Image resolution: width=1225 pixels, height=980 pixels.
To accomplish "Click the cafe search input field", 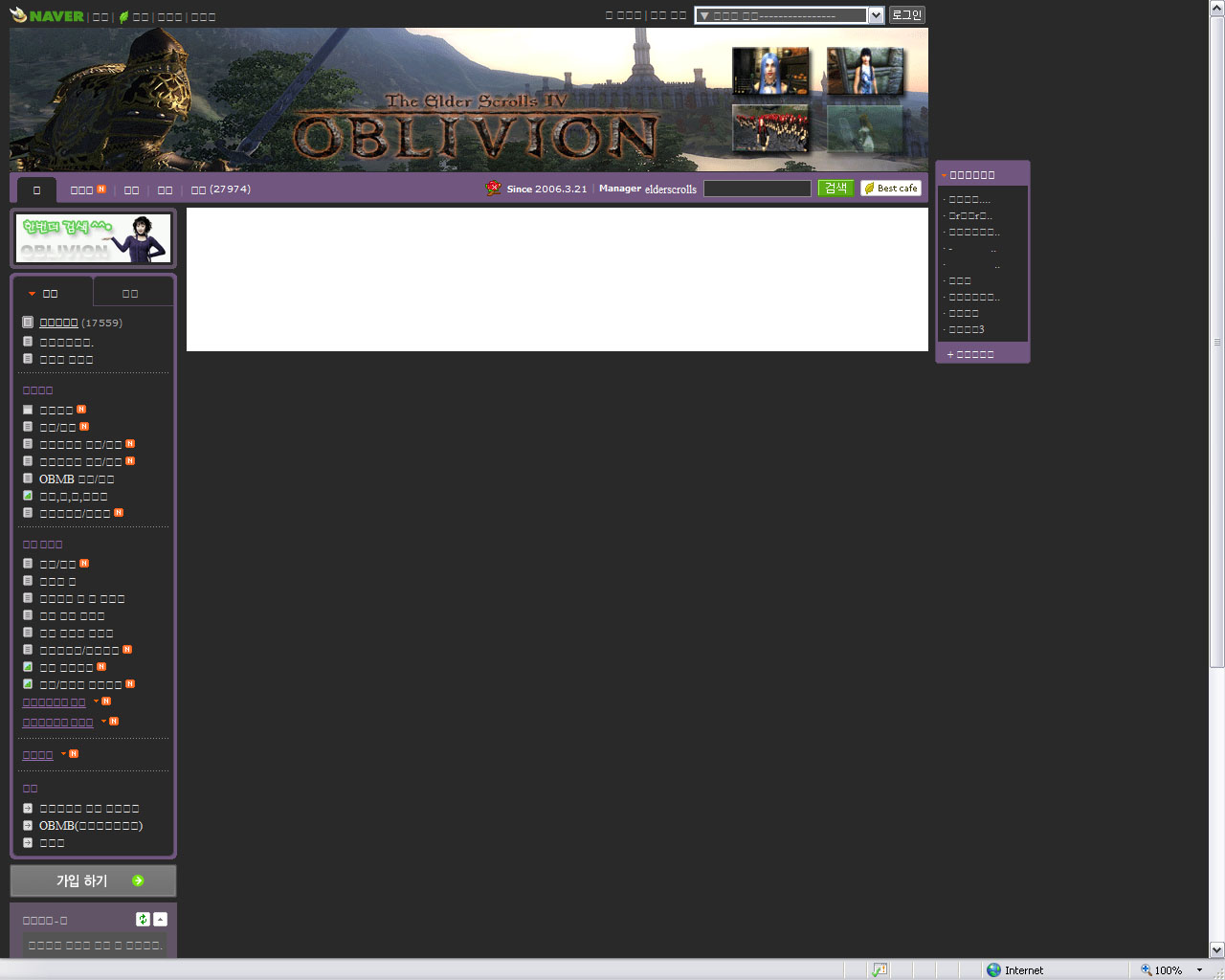I will (757, 189).
